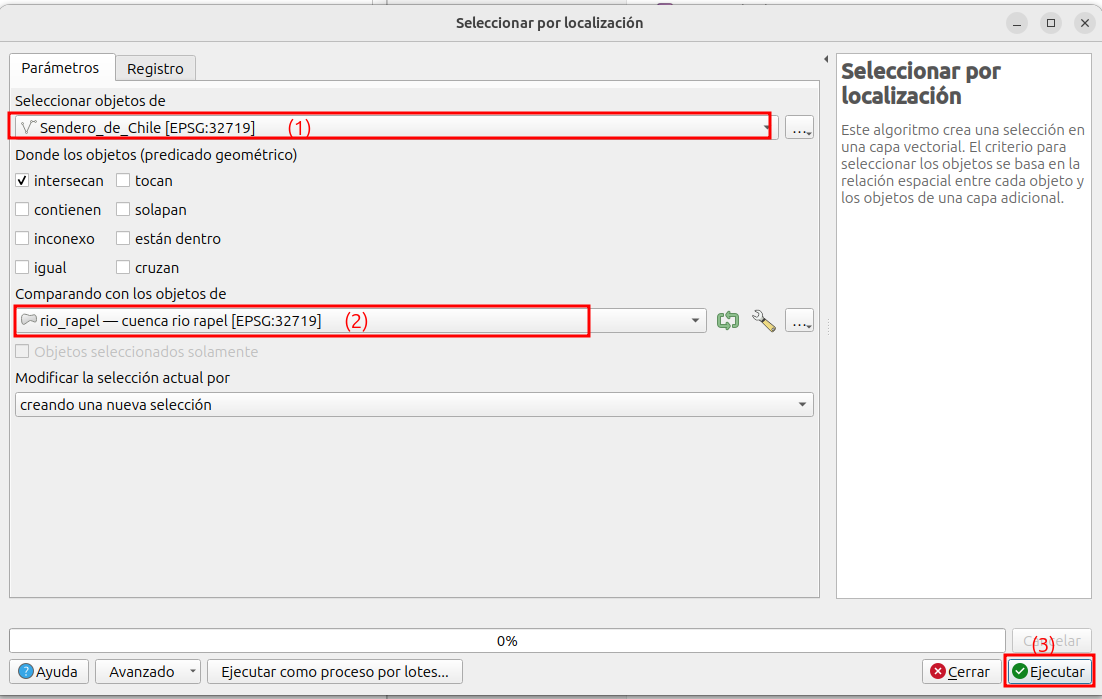Image resolution: width=1102 pixels, height=699 pixels.
Task: Click browse button beside Sendero_de_Chile layer
Action: pyautogui.click(x=799, y=127)
